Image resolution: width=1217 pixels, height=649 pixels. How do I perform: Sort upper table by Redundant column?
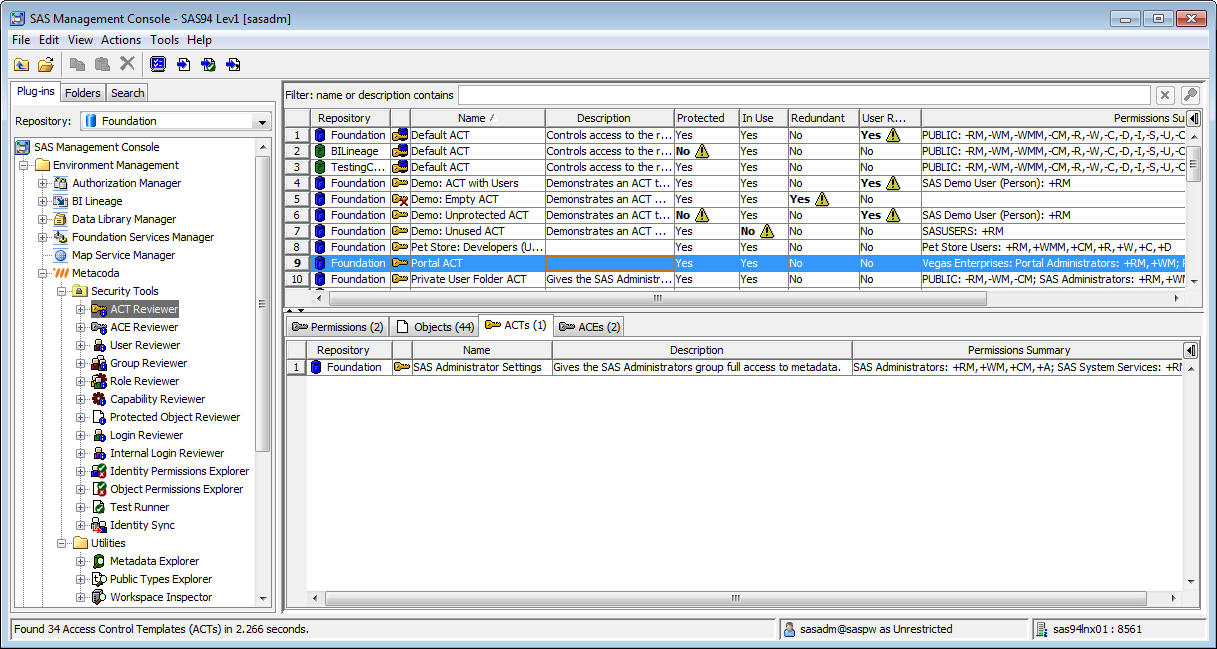coord(823,118)
